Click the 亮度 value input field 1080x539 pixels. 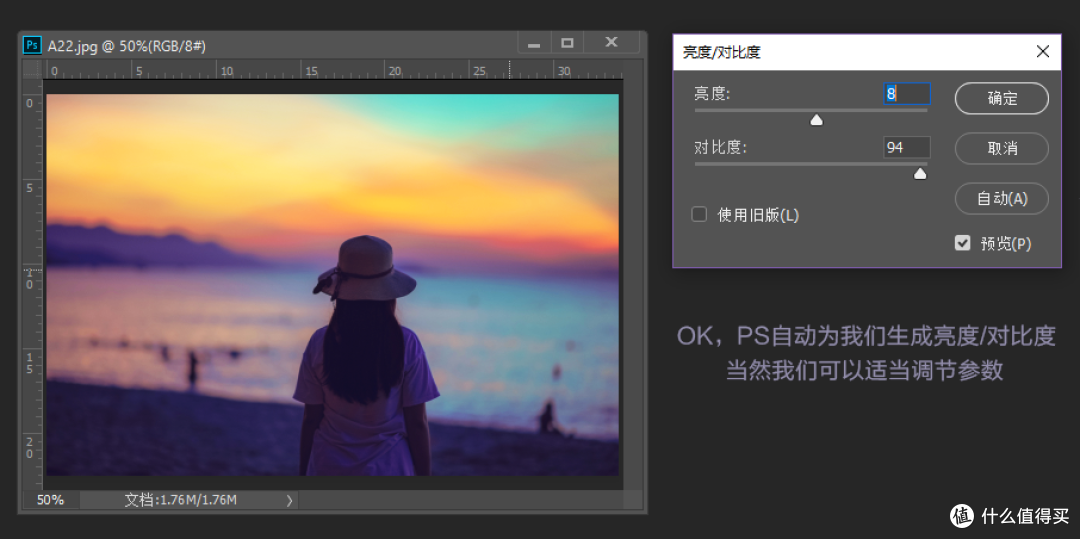[x=906, y=94]
